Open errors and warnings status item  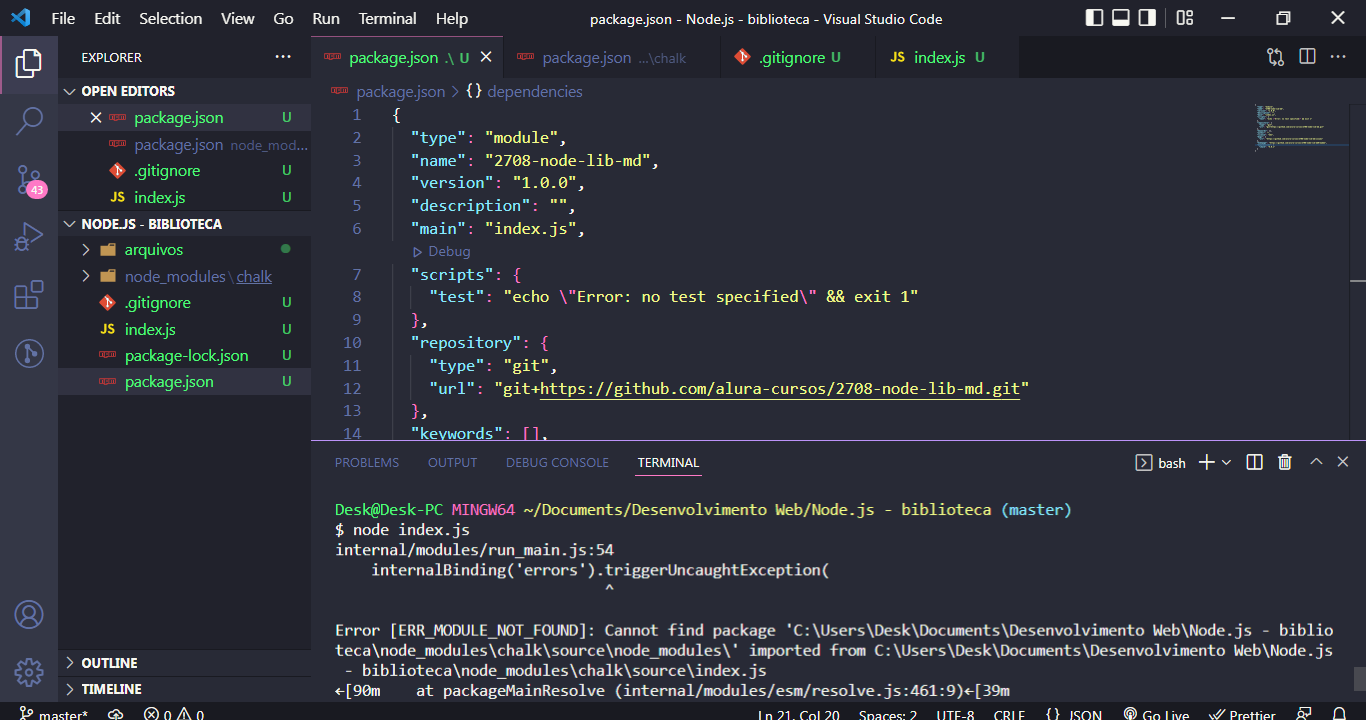point(174,714)
